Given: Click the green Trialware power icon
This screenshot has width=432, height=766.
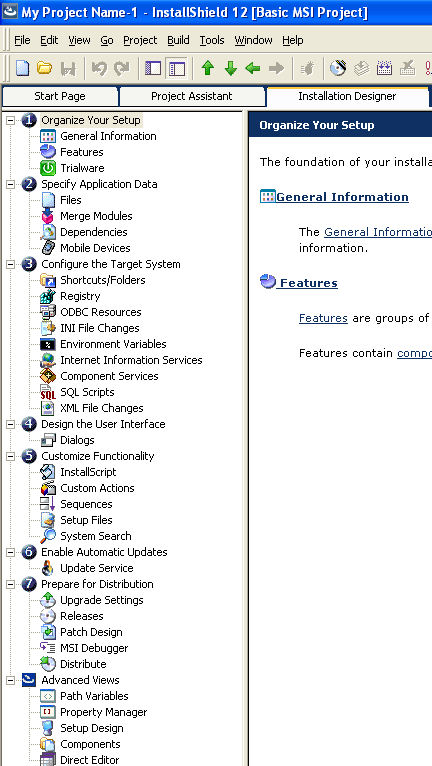Looking at the screenshot, I should (x=48, y=168).
